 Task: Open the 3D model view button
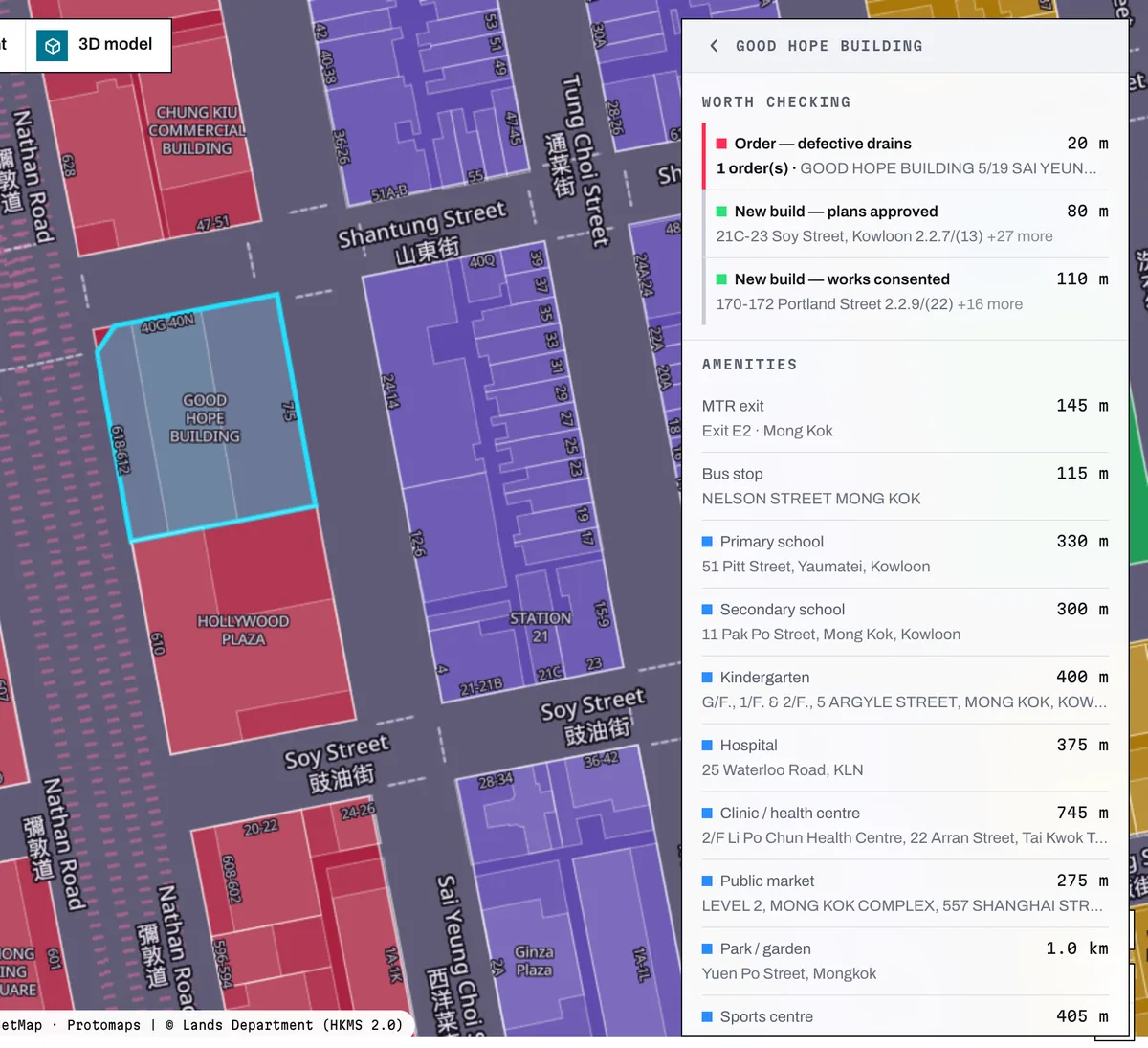pyautogui.click(x=96, y=45)
